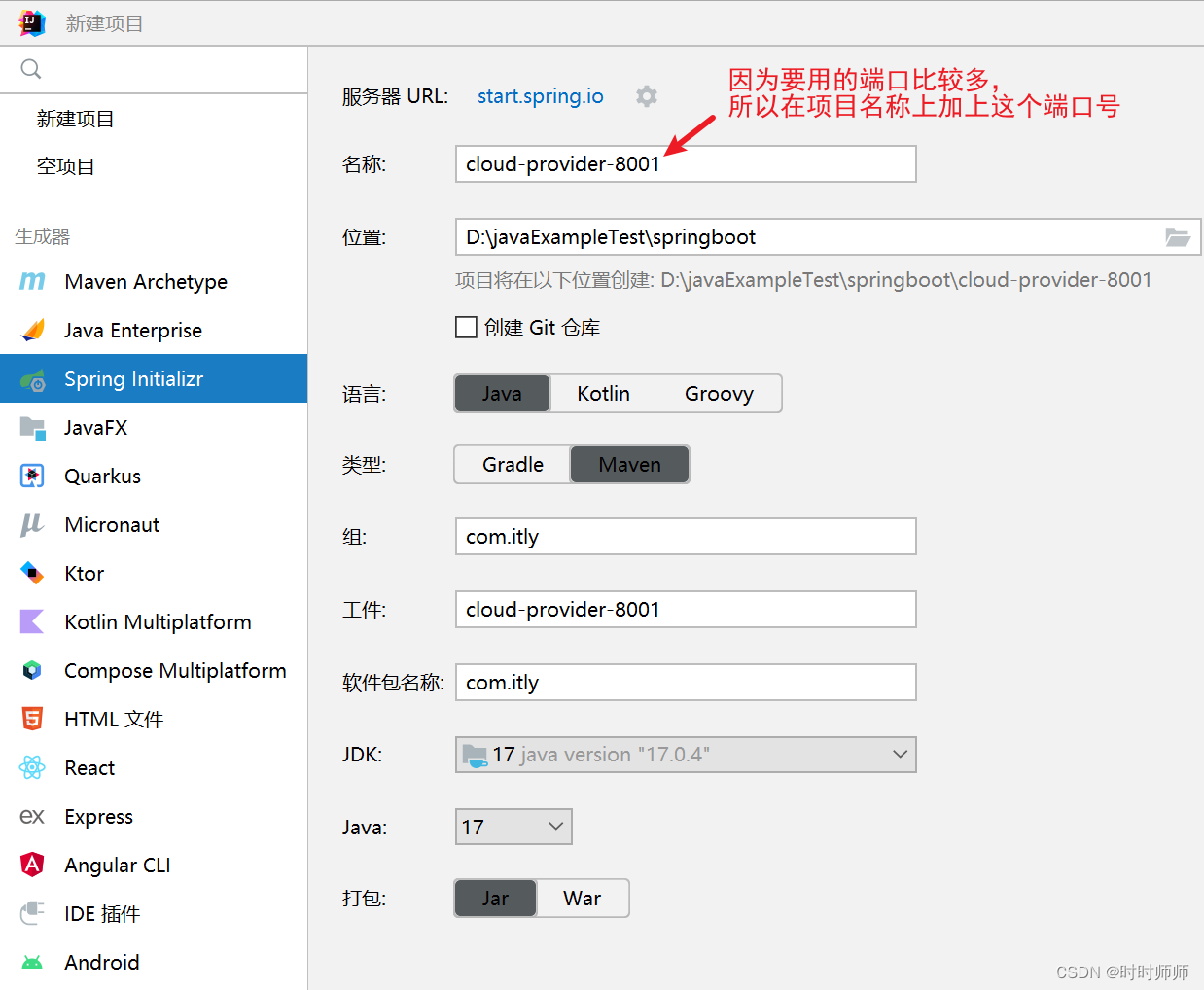Viewport: 1204px width, 990px height.
Task: Click the 组 group field
Action: tap(686, 536)
